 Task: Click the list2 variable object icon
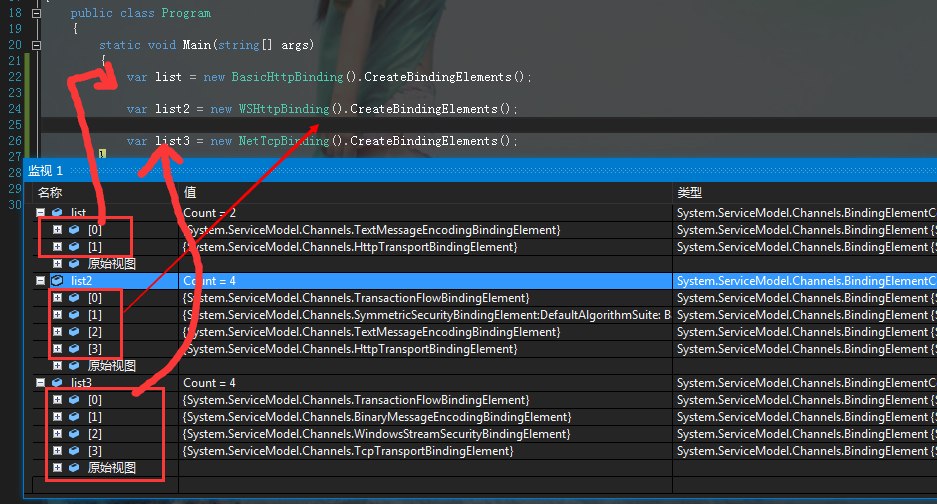57,280
